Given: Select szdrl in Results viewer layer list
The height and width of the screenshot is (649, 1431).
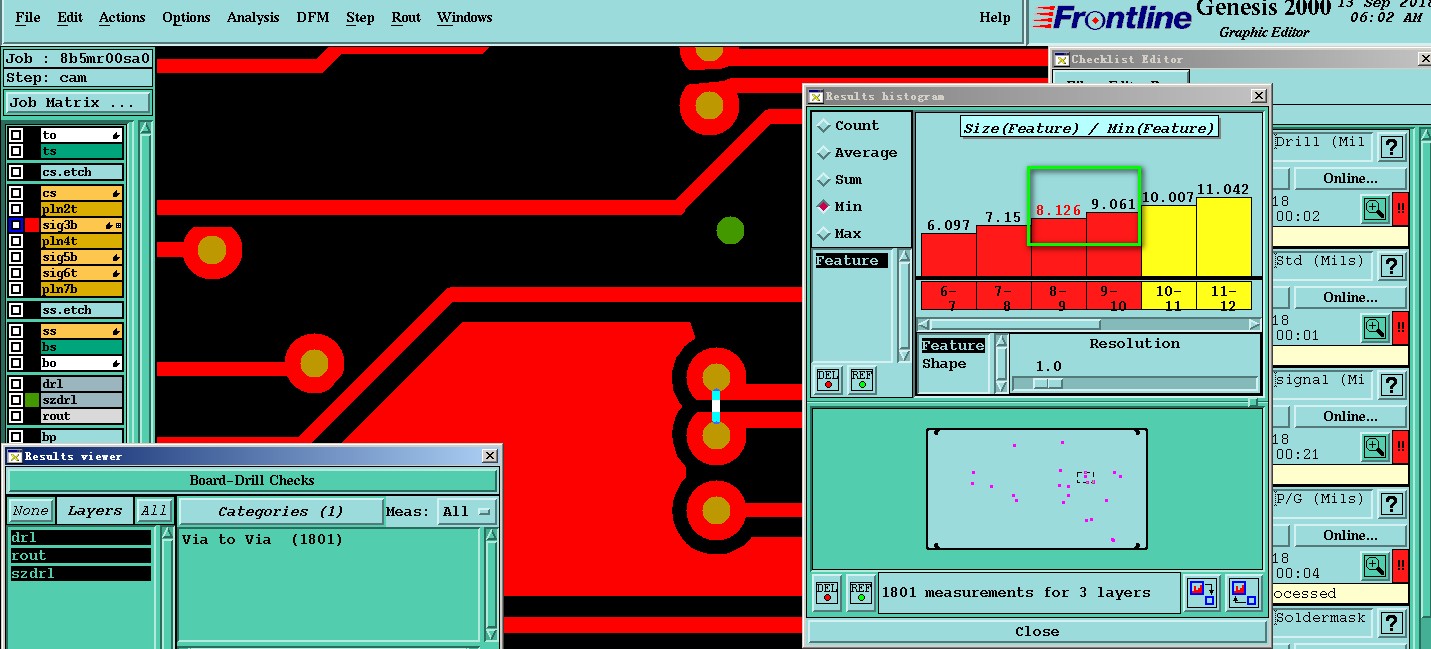Looking at the screenshot, I should coord(80,574).
